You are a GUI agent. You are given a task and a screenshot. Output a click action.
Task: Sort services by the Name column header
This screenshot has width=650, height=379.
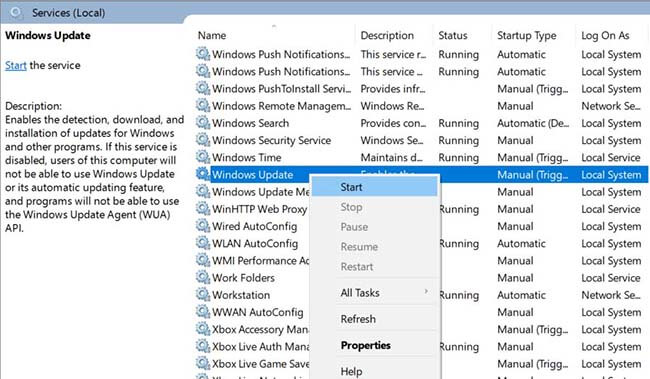point(212,36)
